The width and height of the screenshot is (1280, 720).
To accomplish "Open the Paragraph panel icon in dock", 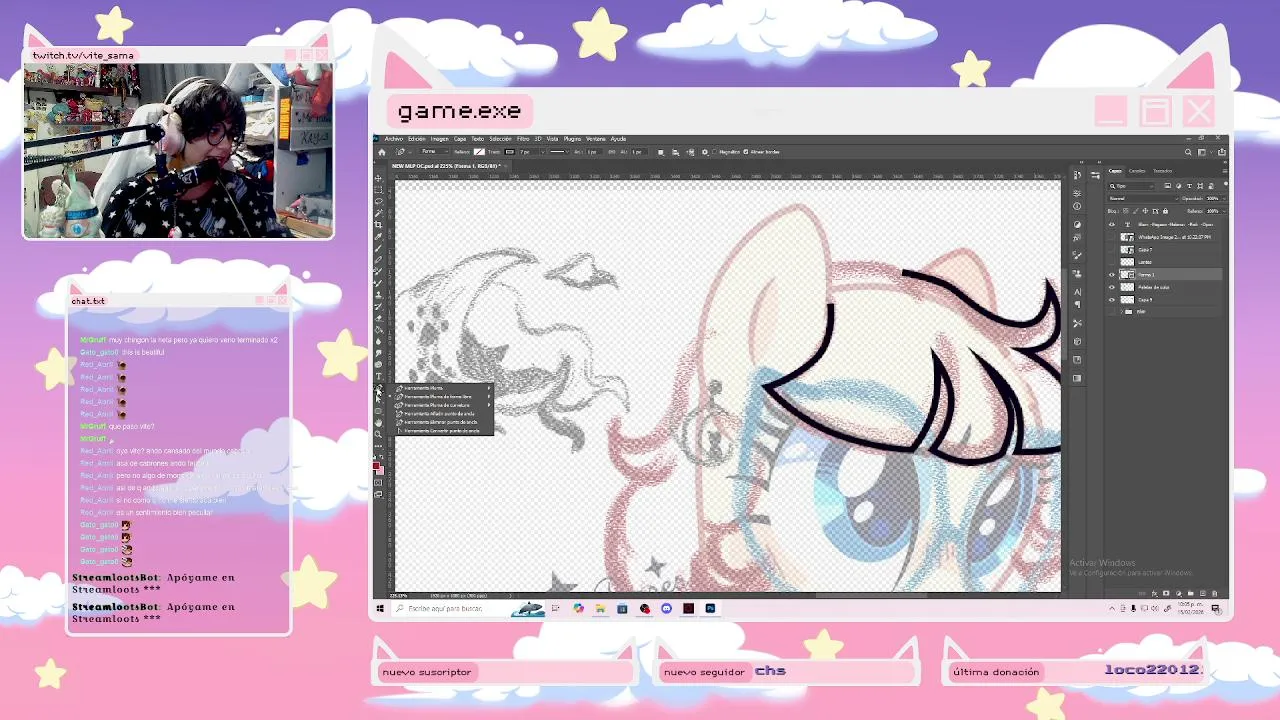I will tap(1077, 304).
